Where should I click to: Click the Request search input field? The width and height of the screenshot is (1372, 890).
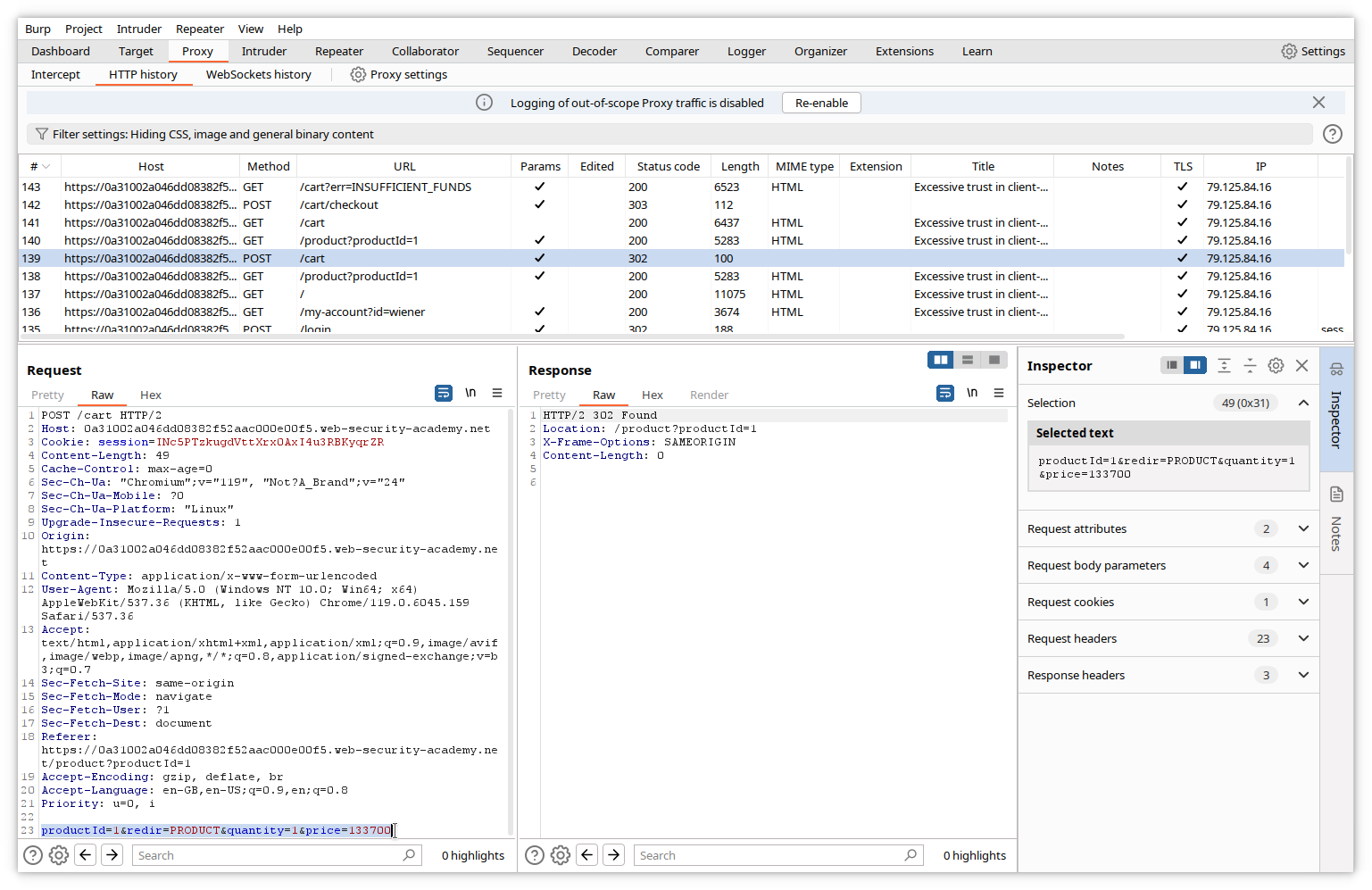[x=268, y=855]
